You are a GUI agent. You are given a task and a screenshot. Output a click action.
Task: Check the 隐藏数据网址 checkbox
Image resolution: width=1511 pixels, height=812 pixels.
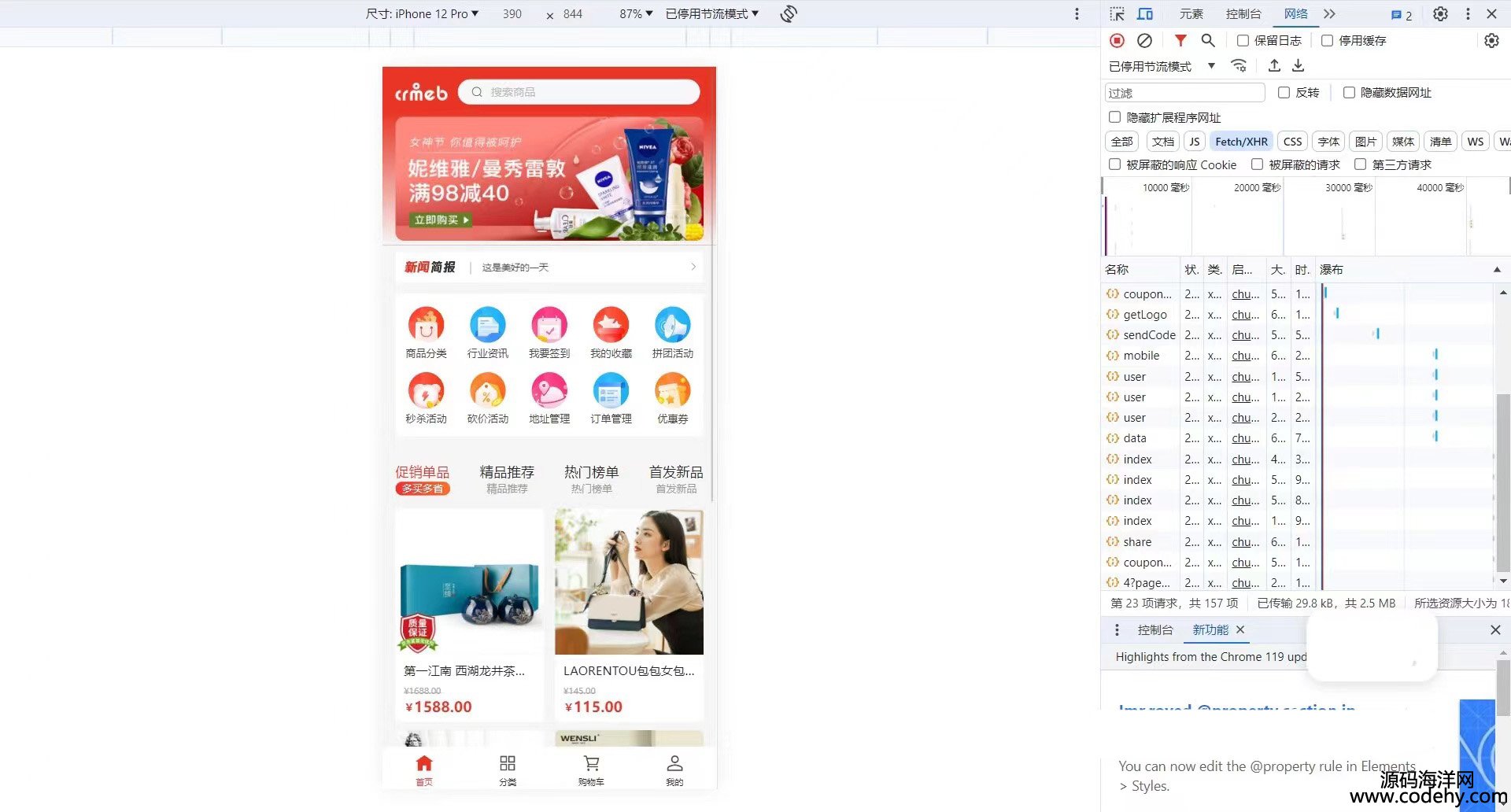[1349, 92]
